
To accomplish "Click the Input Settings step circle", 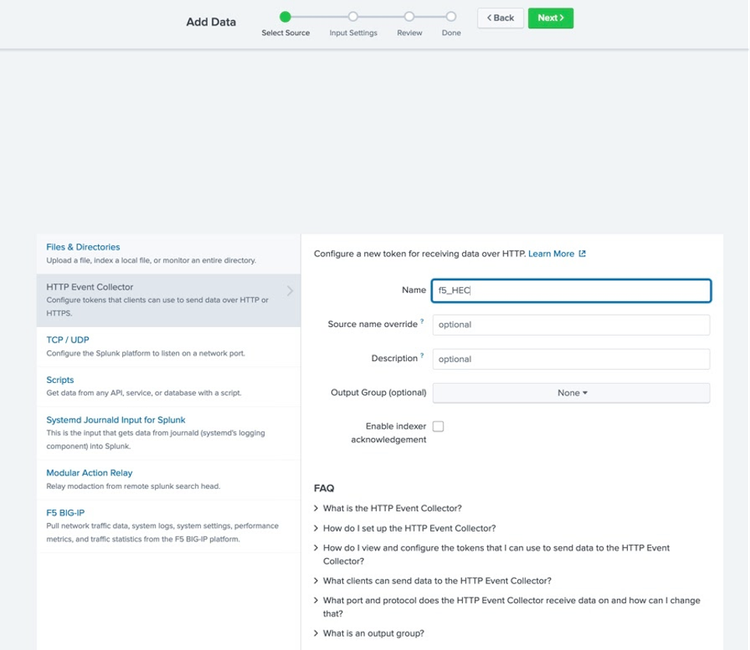I will [353, 16].
